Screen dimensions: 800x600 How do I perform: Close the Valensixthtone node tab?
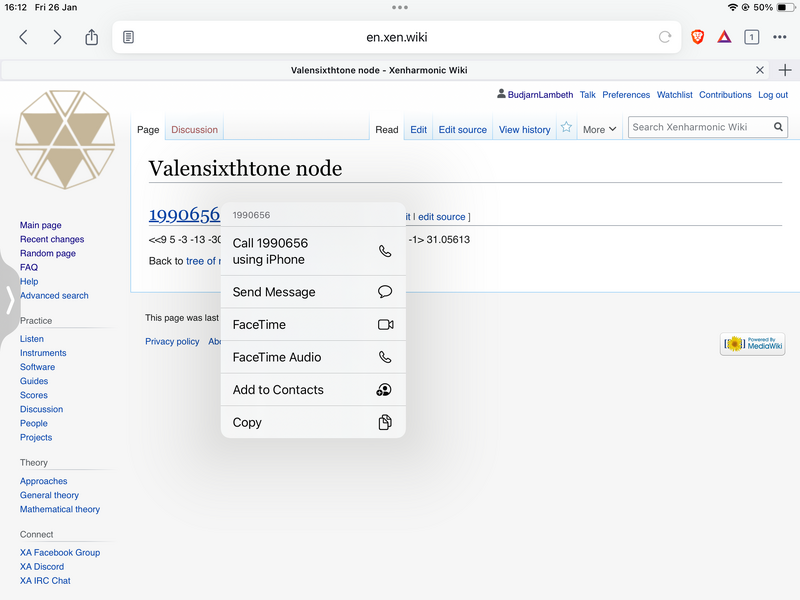[760, 70]
